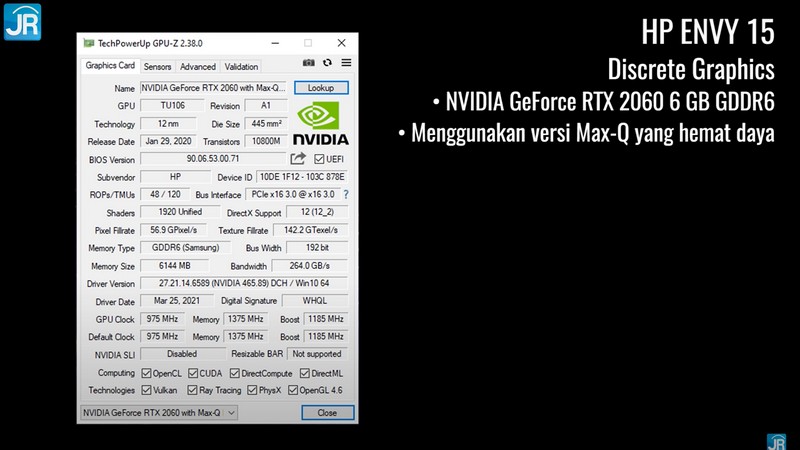Click the Discrete Graphics subtitle text
The width and height of the screenshot is (800, 450).
[x=691, y=69]
